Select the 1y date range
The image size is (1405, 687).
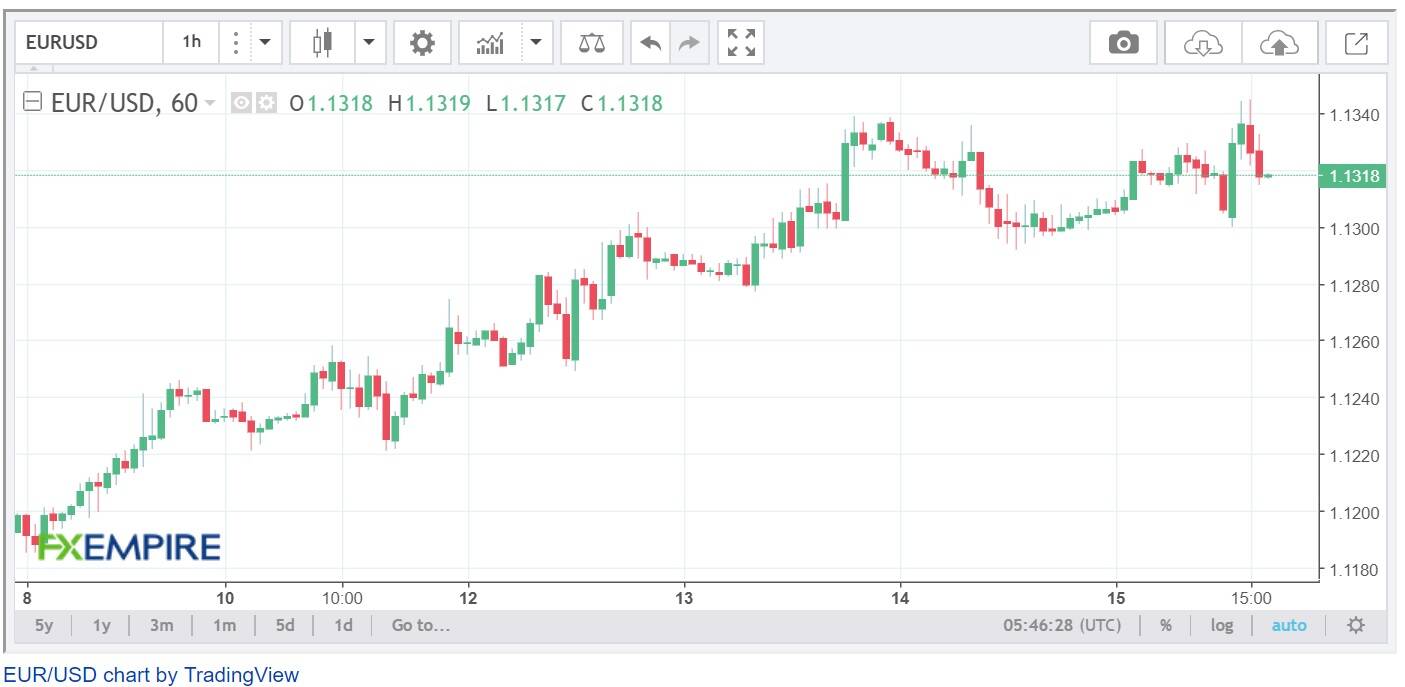(102, 625)
